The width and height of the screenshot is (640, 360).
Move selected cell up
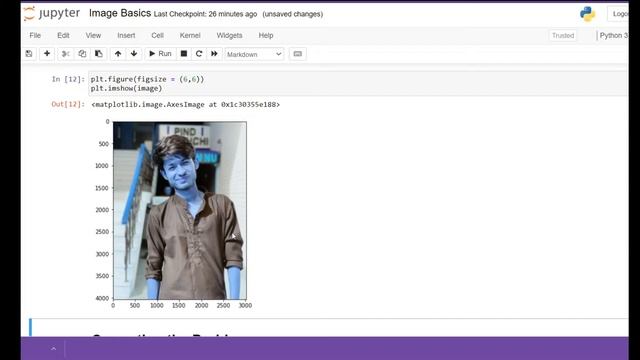click(x=118, y=54)
